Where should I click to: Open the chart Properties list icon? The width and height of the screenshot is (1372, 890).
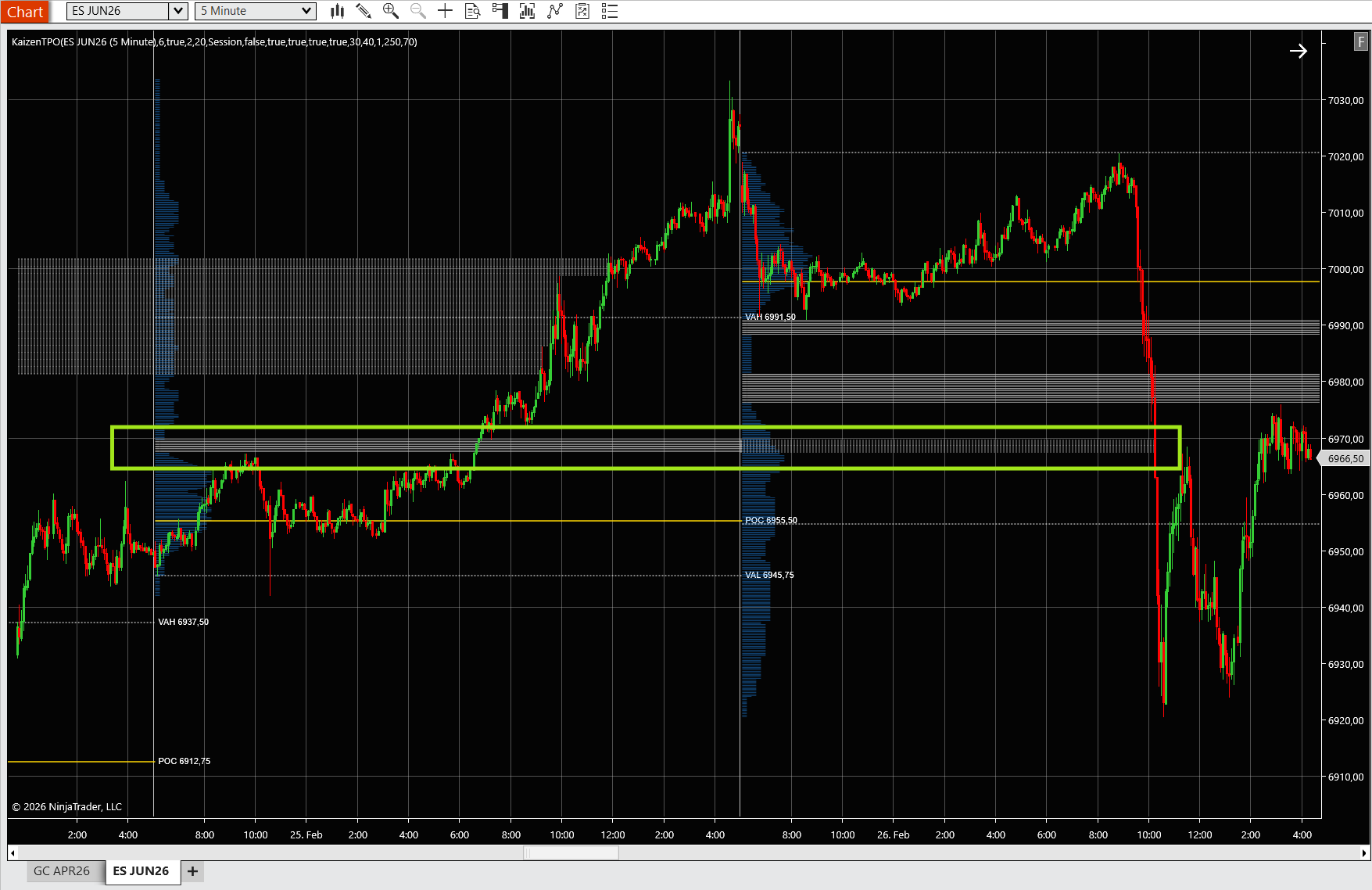tap(609, 11)
